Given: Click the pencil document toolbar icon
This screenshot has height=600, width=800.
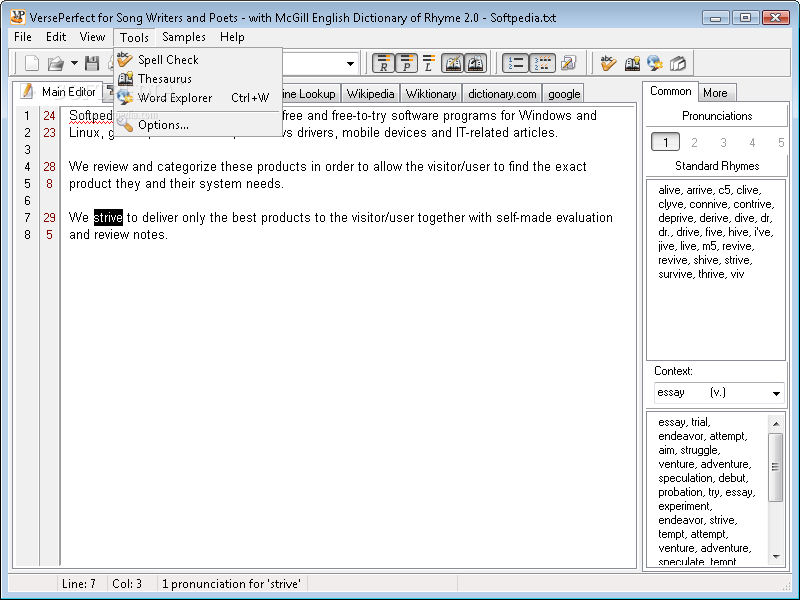Looking at the screenshot, I should tap(568, 63).
